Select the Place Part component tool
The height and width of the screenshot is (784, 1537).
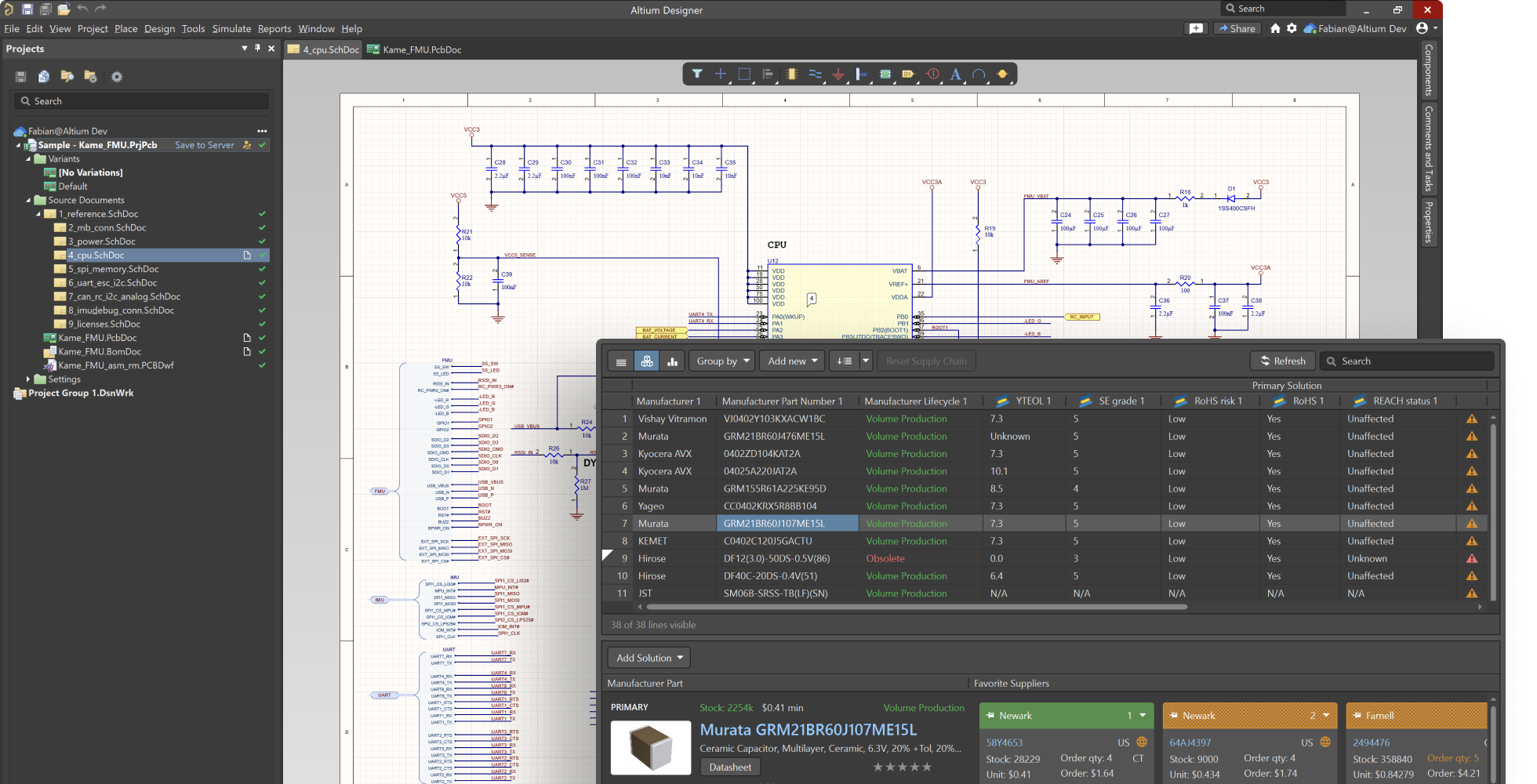coord(791,74)
